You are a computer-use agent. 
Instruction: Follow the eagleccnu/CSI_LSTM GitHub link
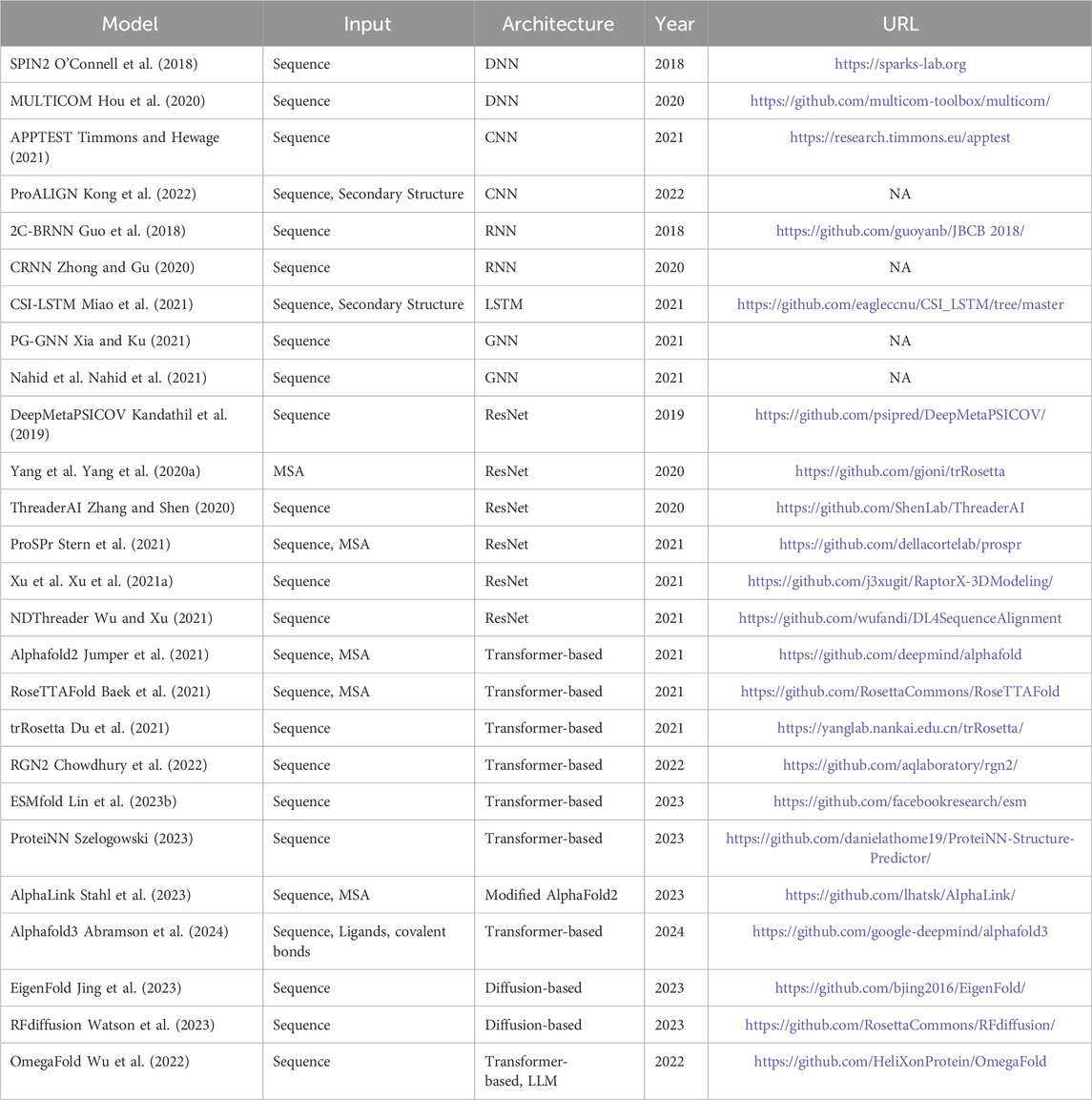[900, 304]
